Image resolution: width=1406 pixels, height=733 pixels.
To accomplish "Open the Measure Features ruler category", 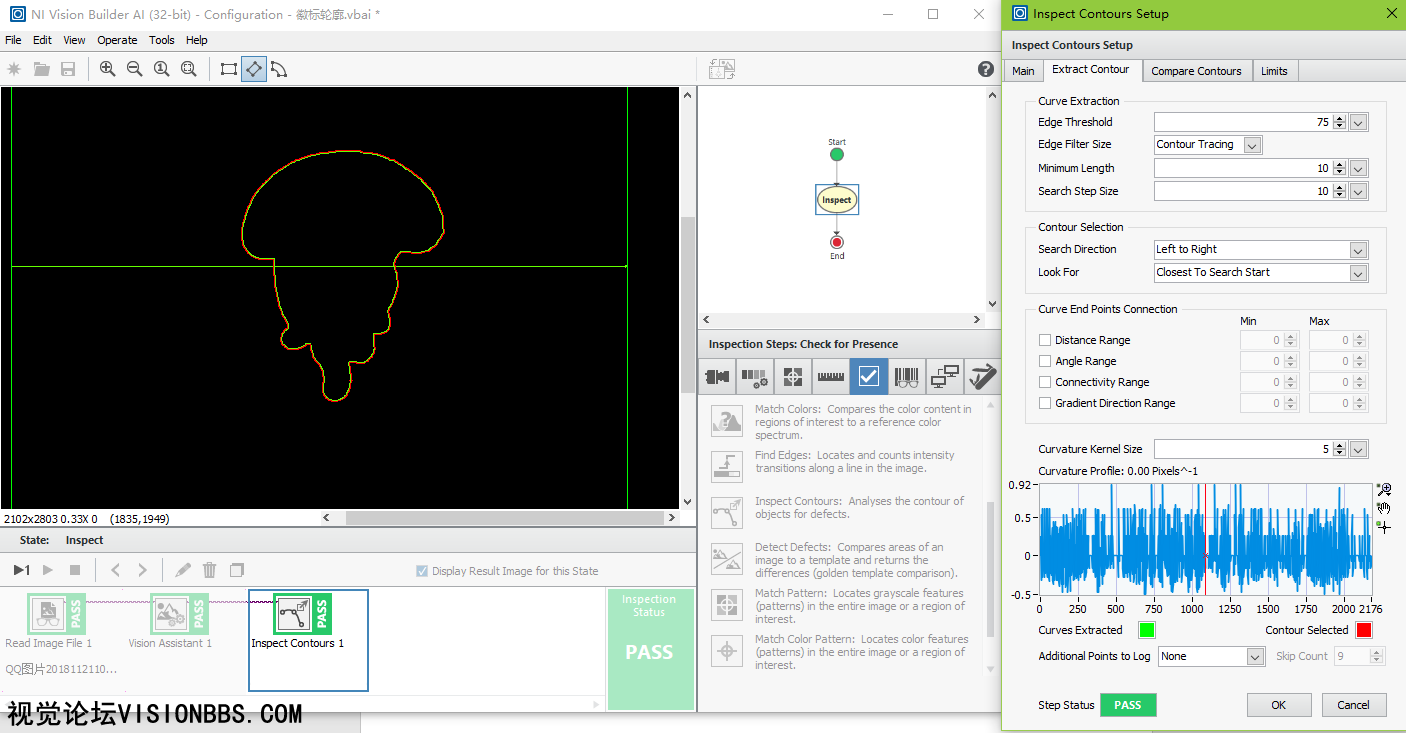I will point(831,376).
